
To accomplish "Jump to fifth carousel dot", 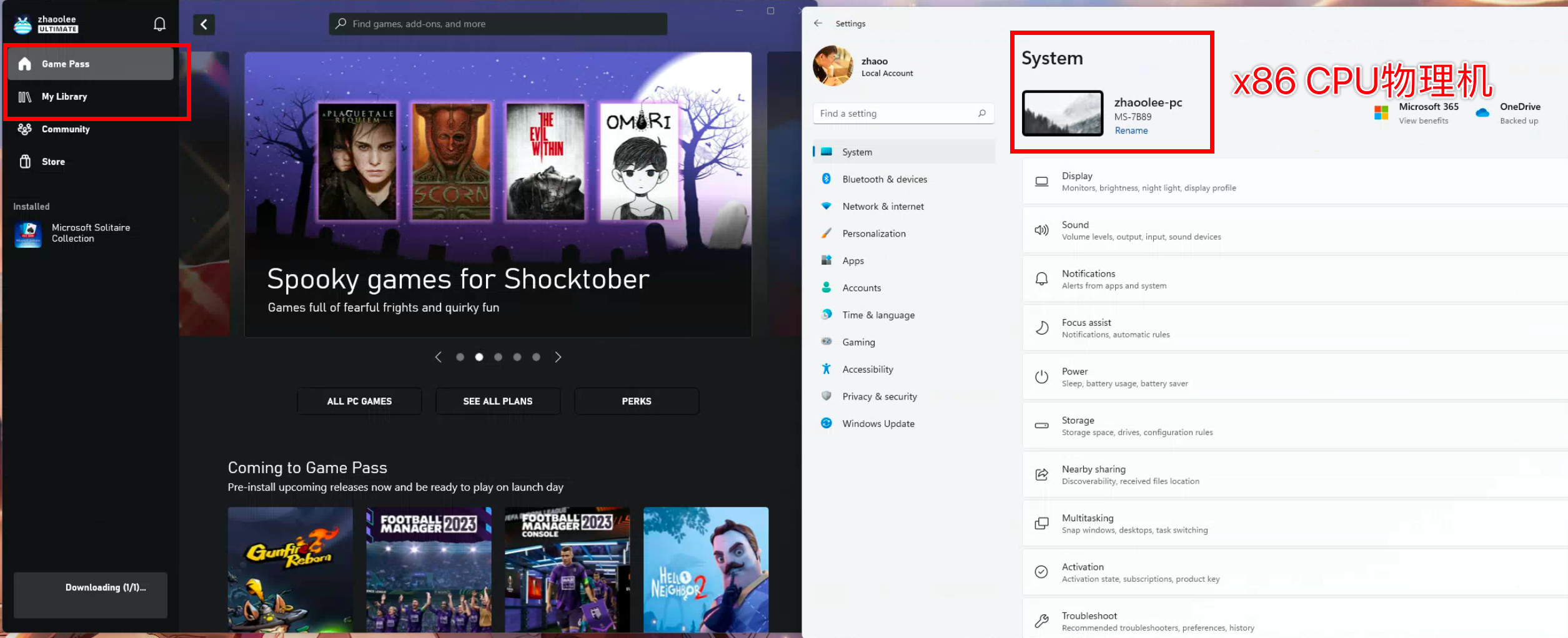I will 536,357.
